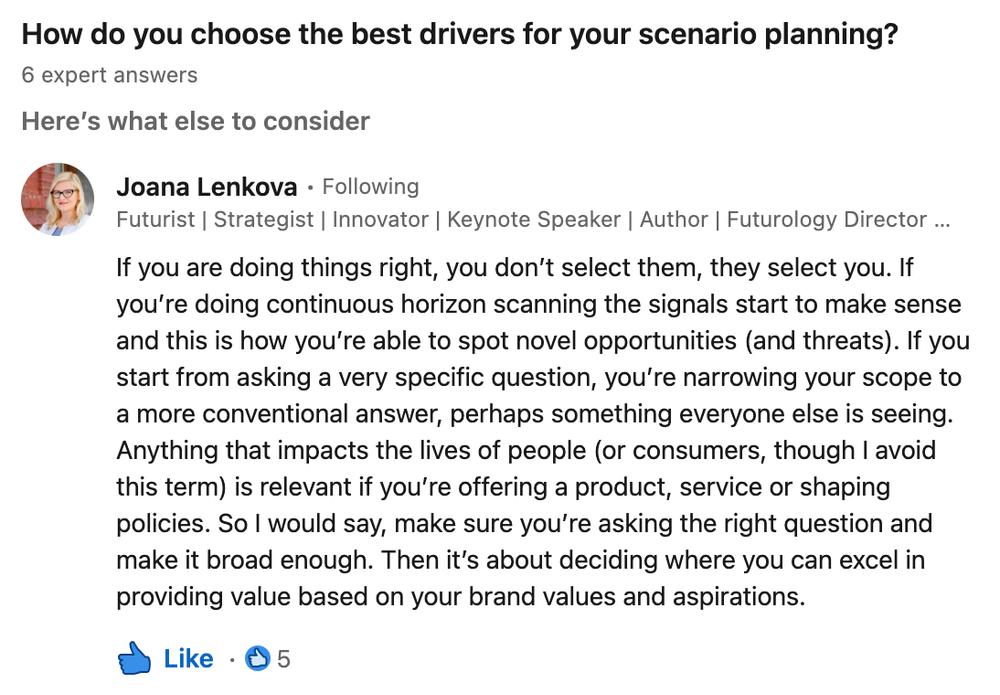Click the line mentioning 'continuous horizon scanning'
1000x695 pixels.
tap(539, 304)
